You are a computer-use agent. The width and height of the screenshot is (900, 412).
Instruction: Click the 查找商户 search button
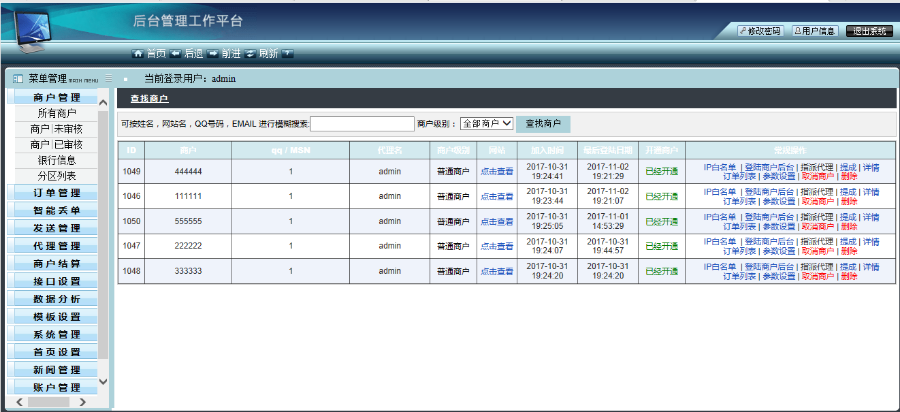[x=543, y=124]
